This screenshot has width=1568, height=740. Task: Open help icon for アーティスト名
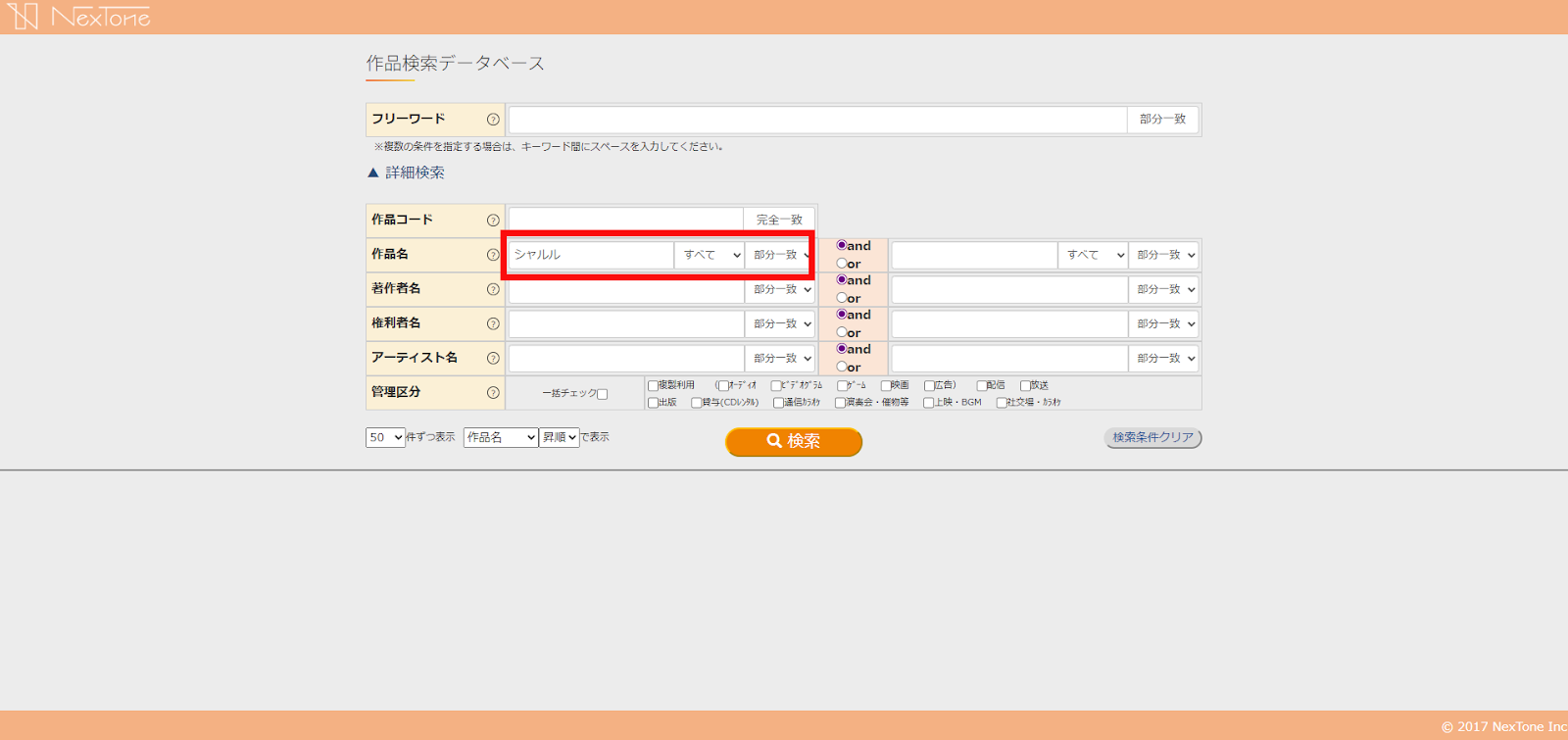pyautogui.click(x=493, y=358)
